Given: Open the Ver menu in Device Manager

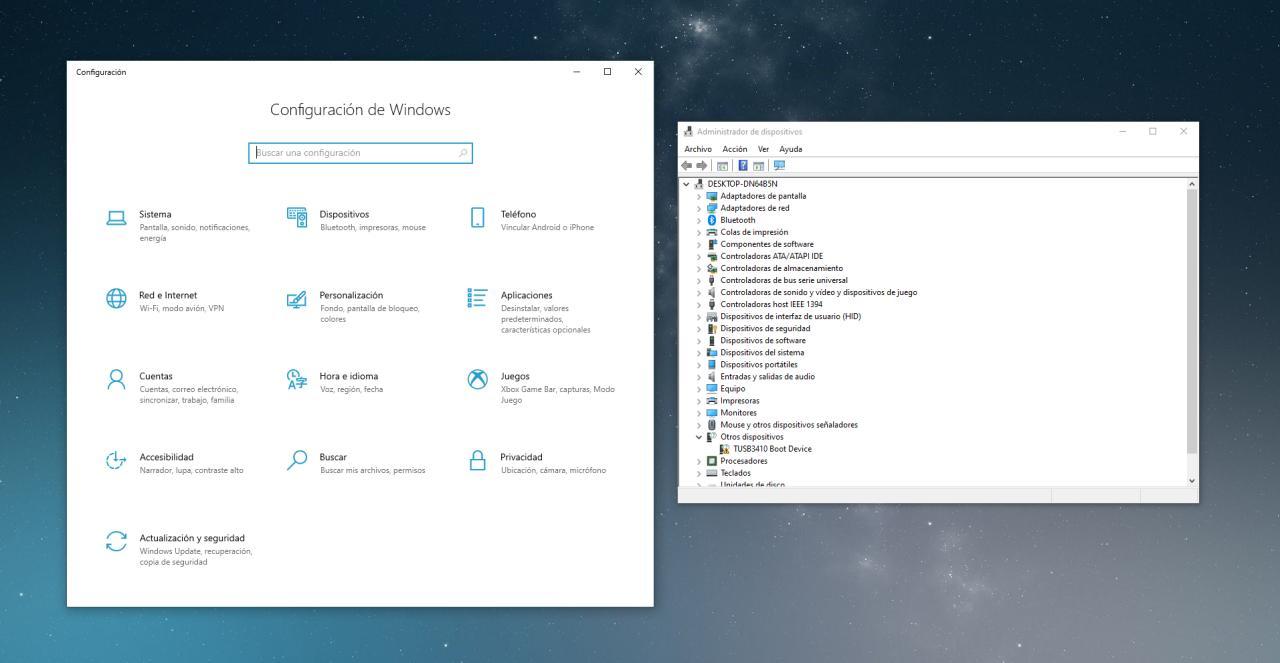Looking at the screenshot, I should (x=764, y=149).
